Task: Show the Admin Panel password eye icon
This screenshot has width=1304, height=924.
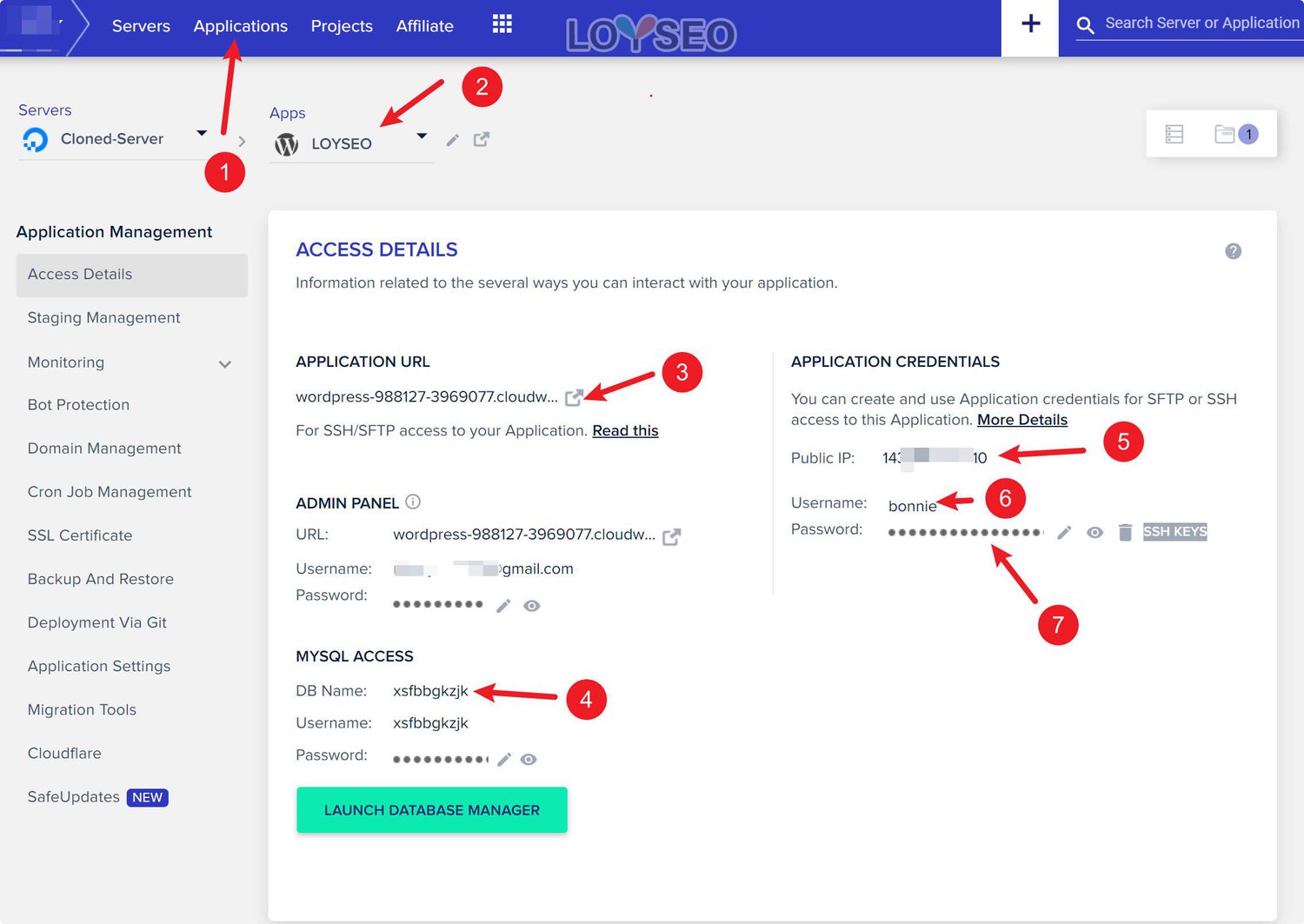Action: pyautogui.click(x=532, y=606)
